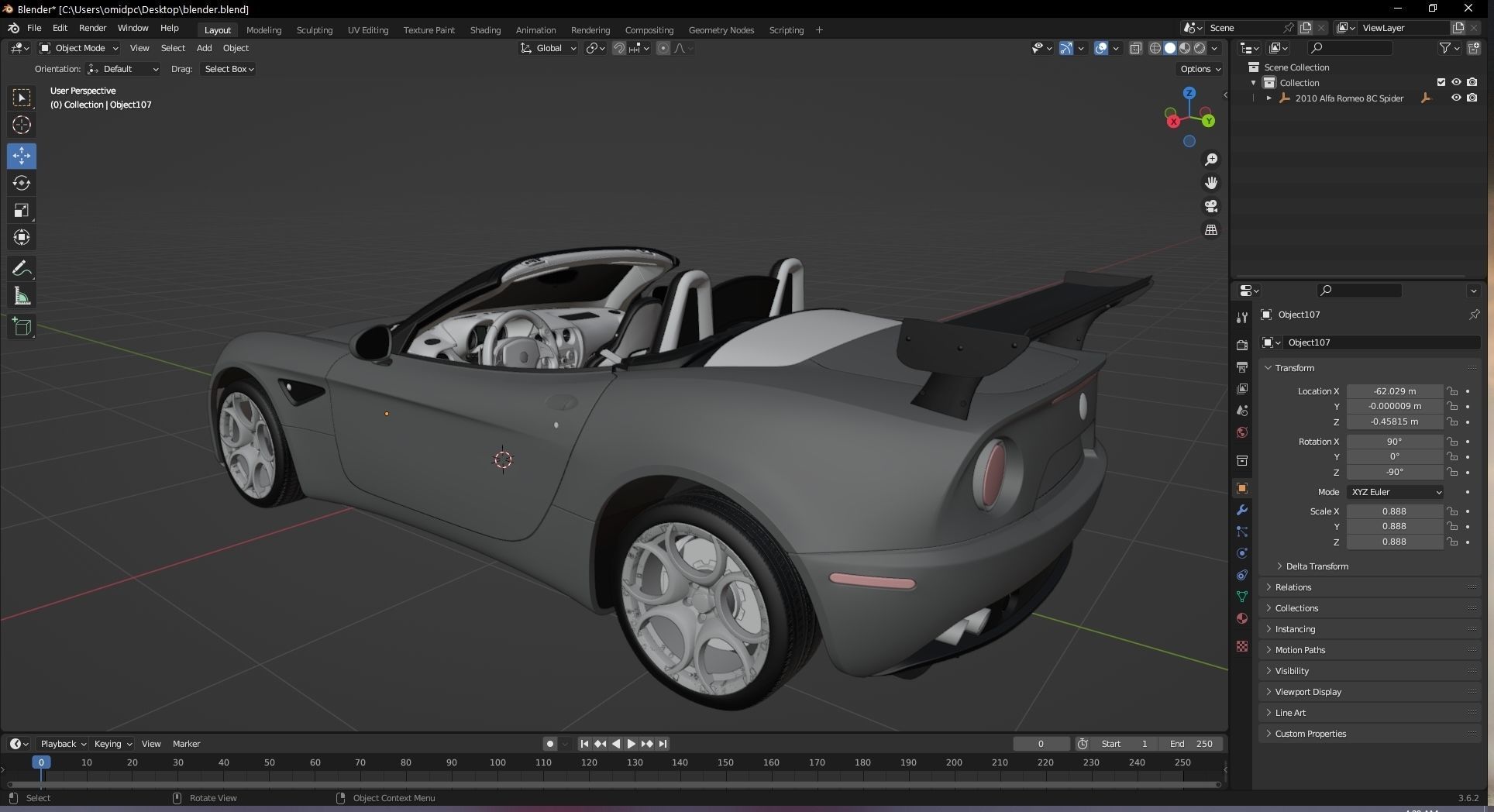Switch to Modeling workspace tab

coord(263,30)
